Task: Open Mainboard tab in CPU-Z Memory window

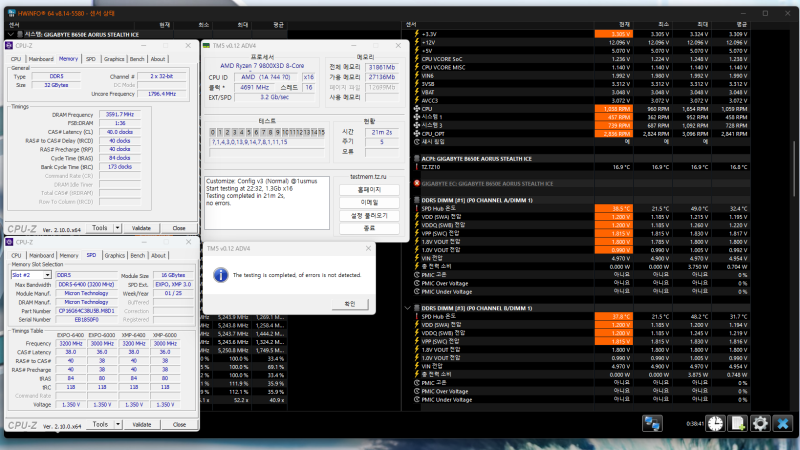Action: [41, 59]
